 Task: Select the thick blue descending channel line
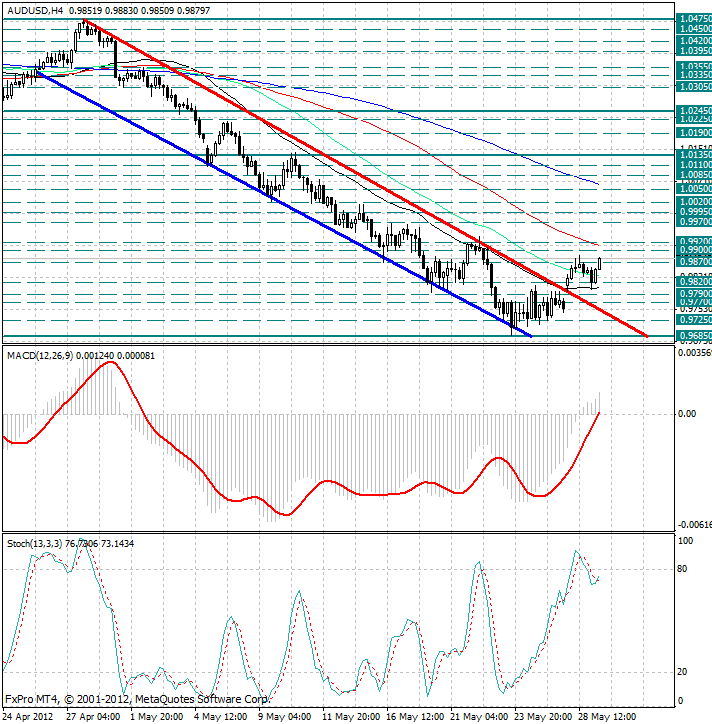[x=285, y=204]
